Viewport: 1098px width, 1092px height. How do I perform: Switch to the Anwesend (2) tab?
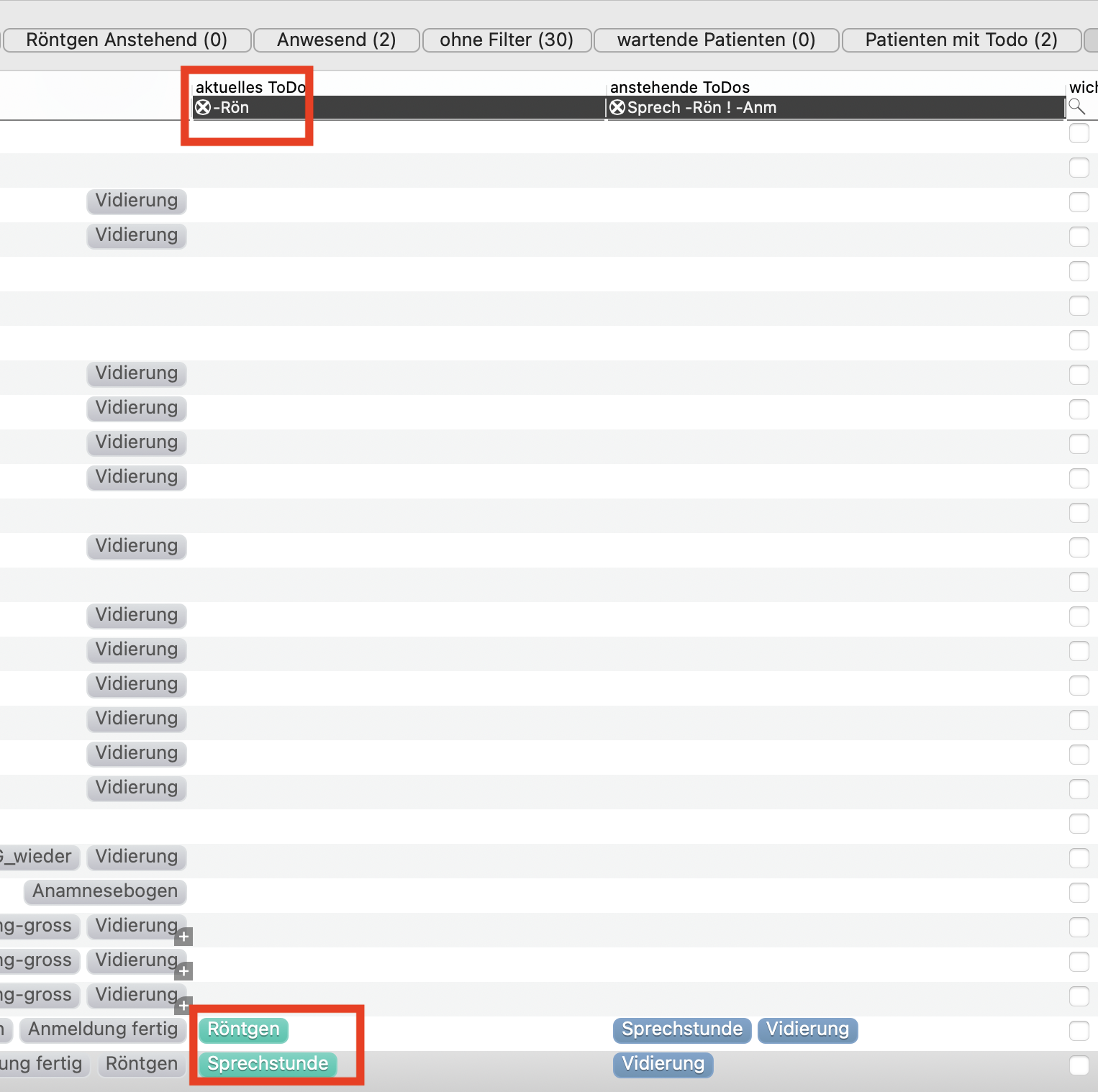337,40
